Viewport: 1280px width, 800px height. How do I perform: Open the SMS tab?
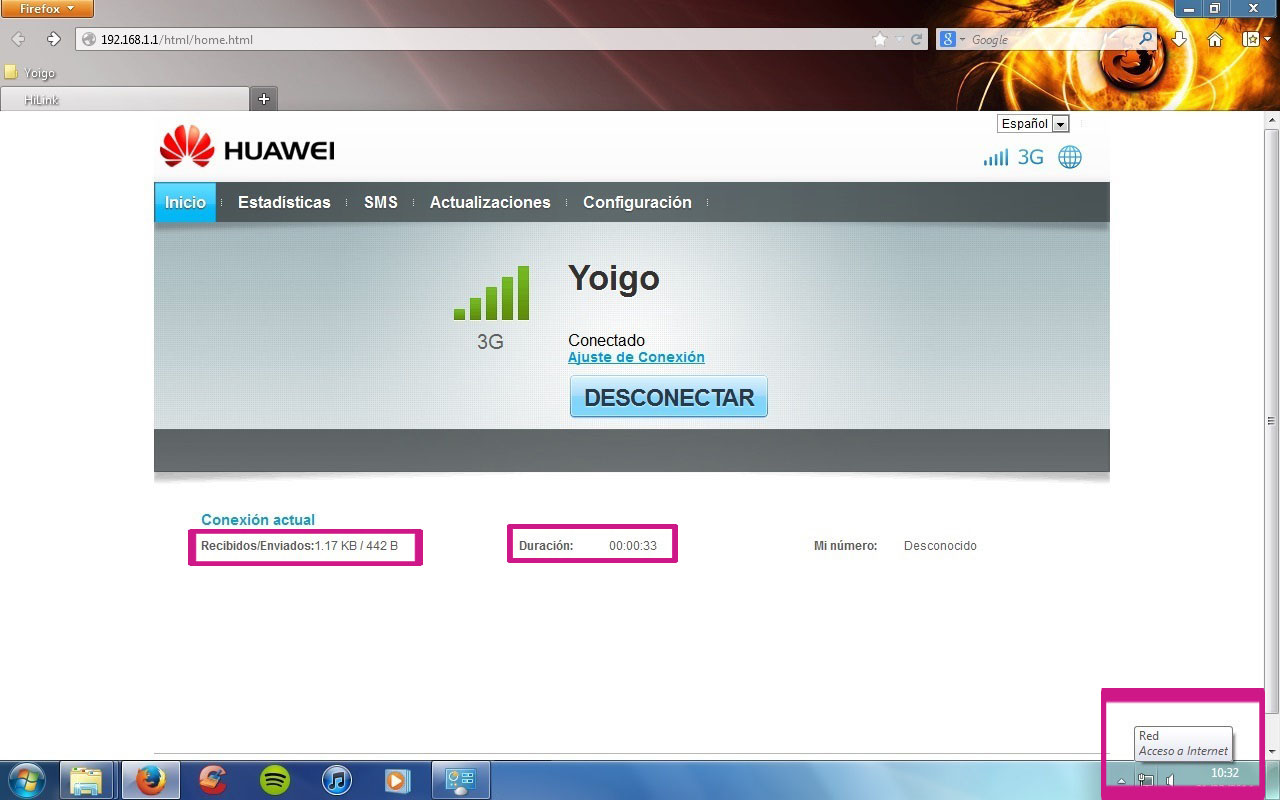coord(381,202)
